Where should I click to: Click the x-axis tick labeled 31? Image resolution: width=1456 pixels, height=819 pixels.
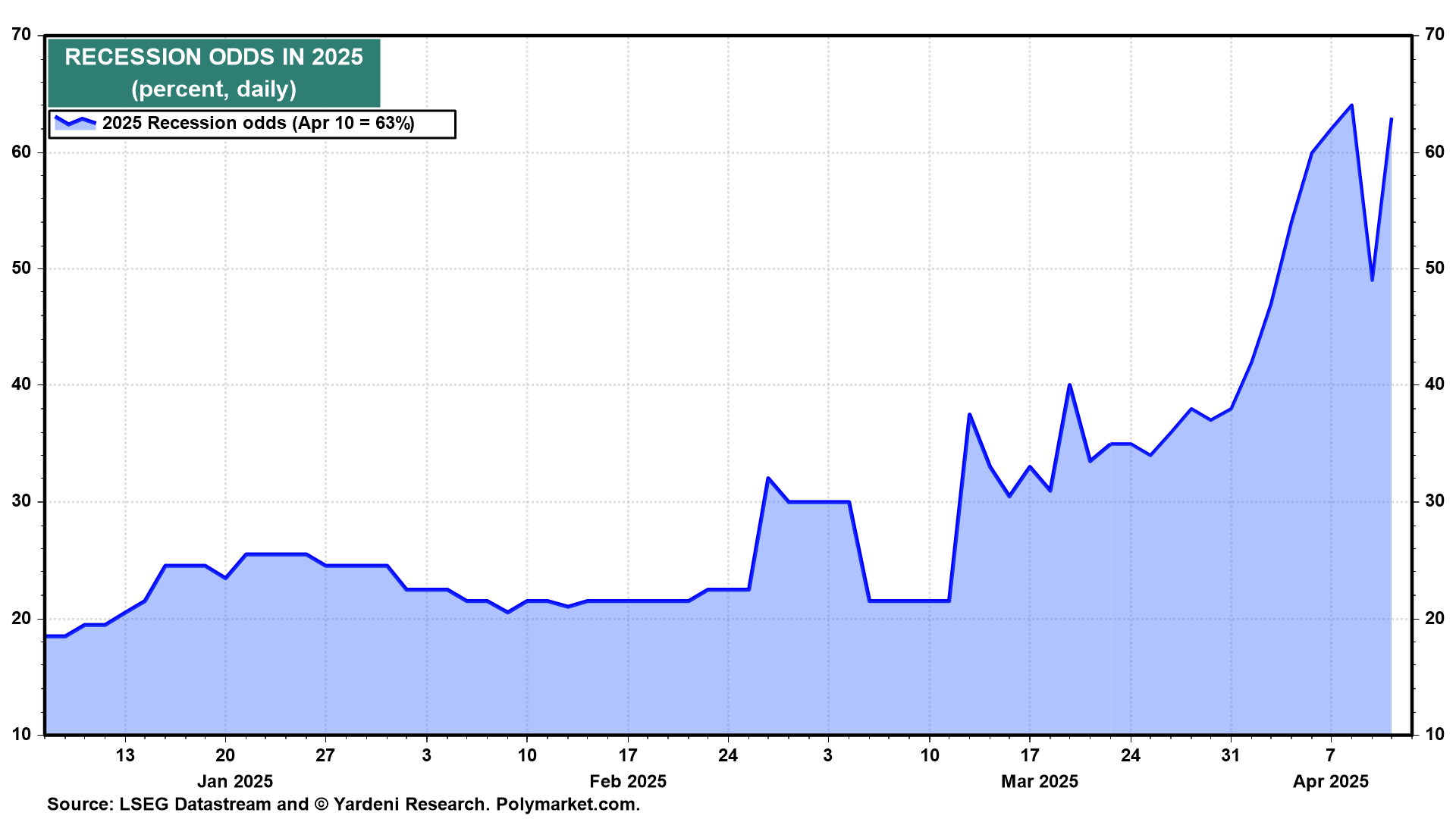pos(1230,755)
